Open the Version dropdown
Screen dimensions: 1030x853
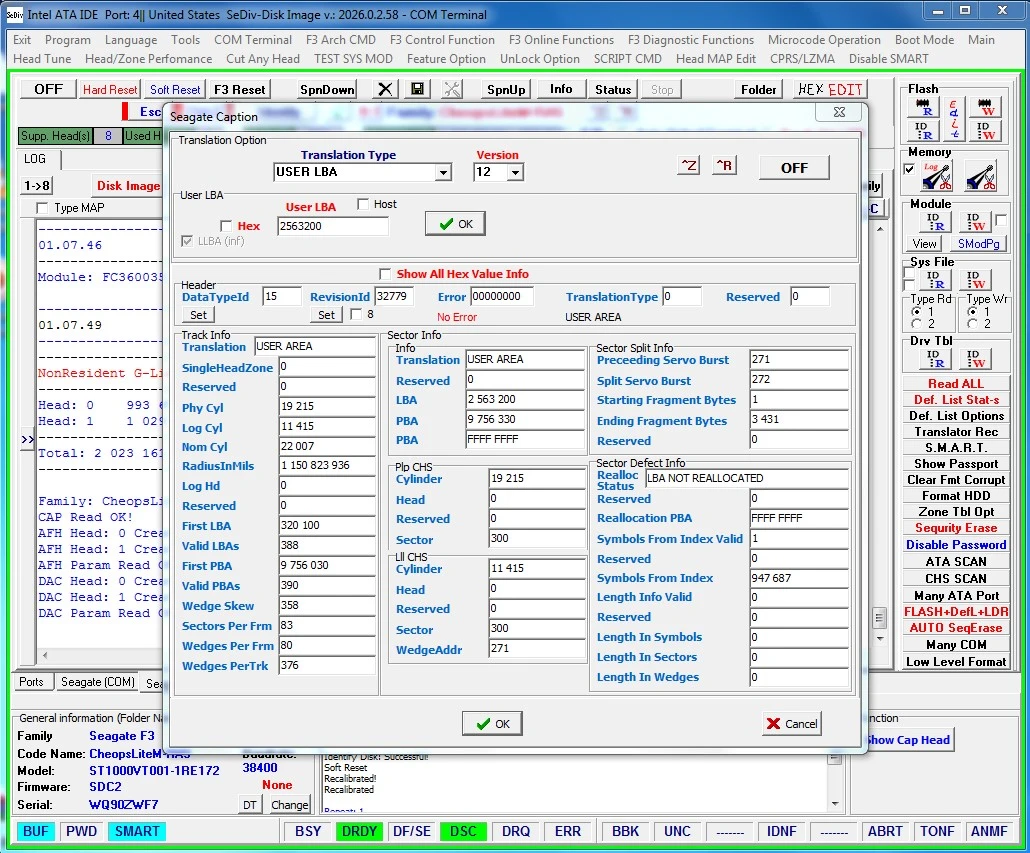(516, 173)
